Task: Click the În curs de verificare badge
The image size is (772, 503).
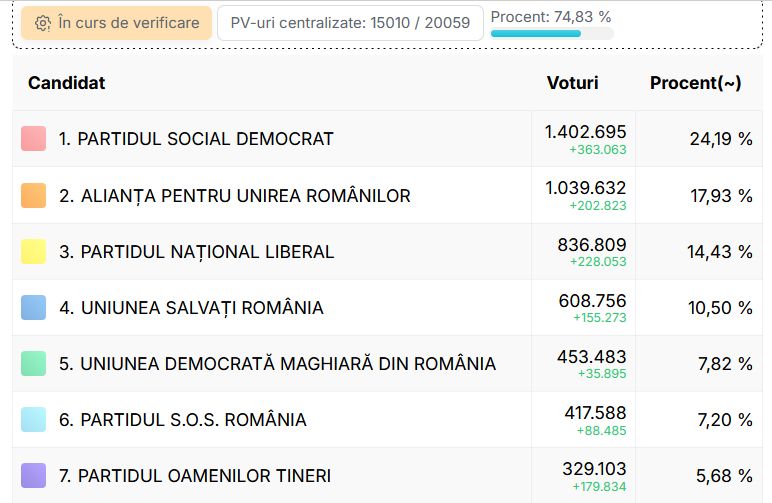Action: pyautogui.click(x=116, y=23)
